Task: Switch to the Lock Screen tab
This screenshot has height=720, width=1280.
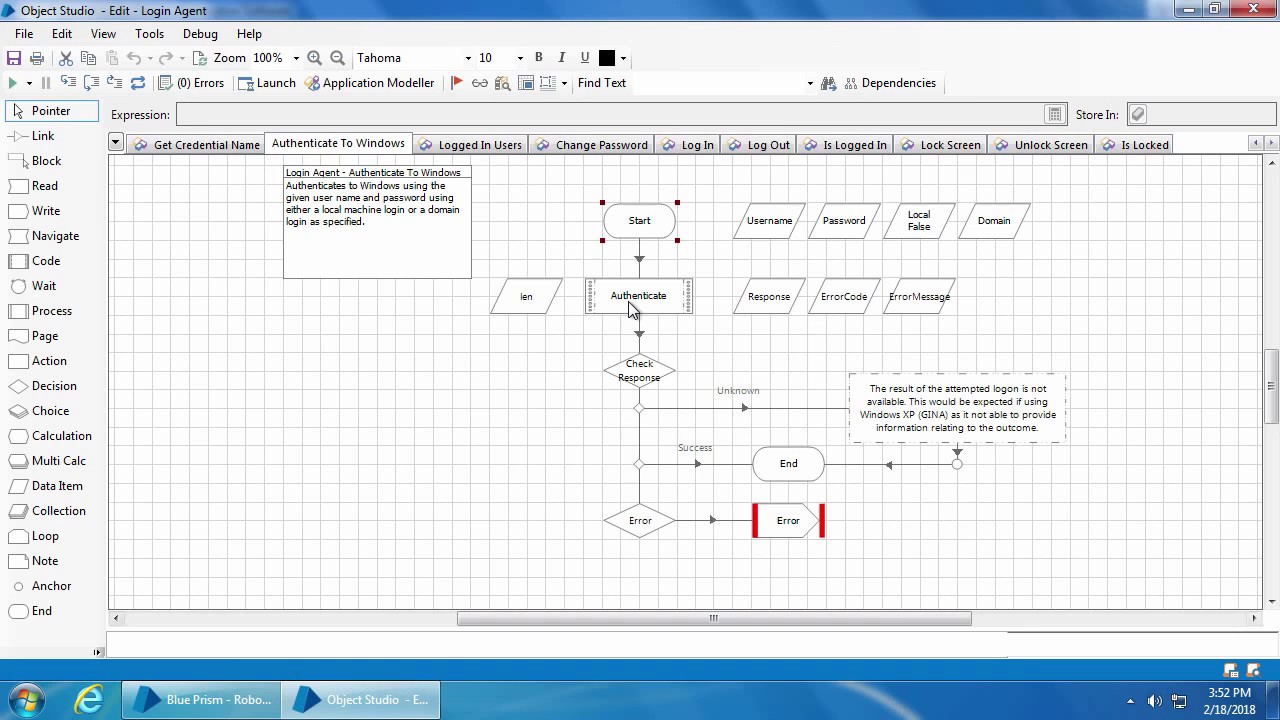Action: coord(941,145)
